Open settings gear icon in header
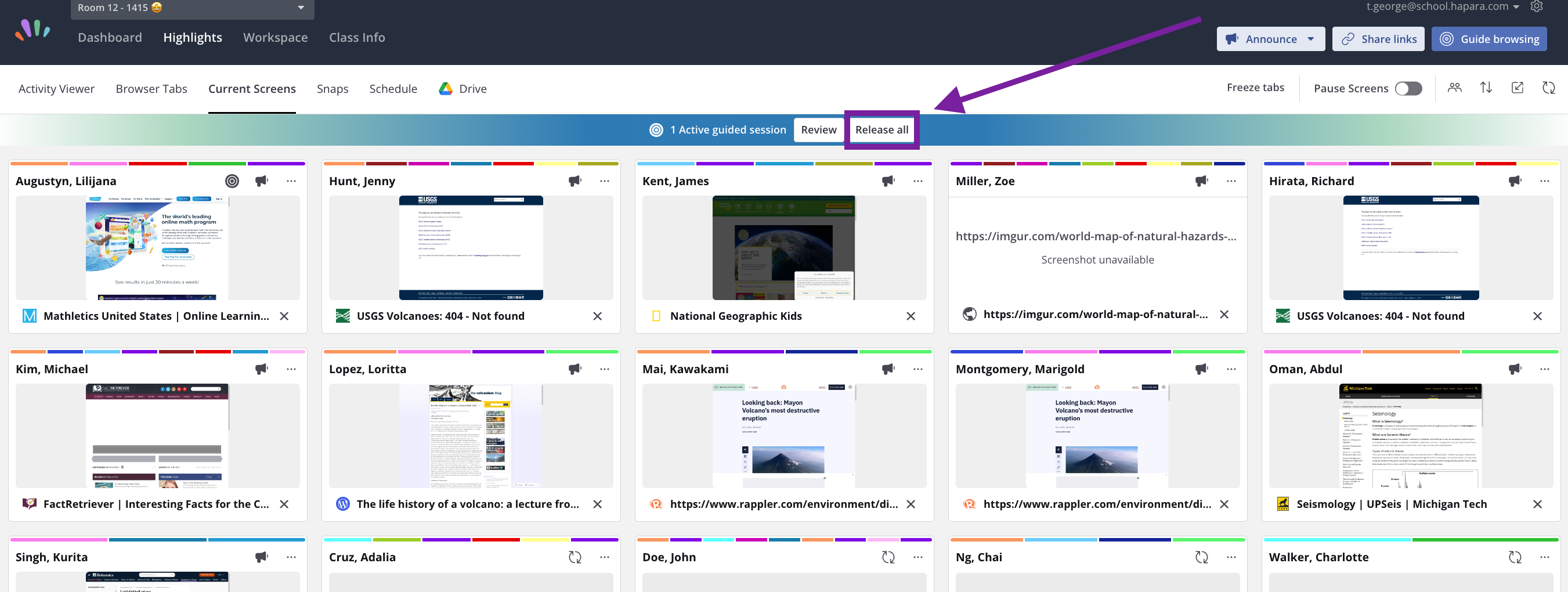 pyautogui.click(x=1536, y=6)
